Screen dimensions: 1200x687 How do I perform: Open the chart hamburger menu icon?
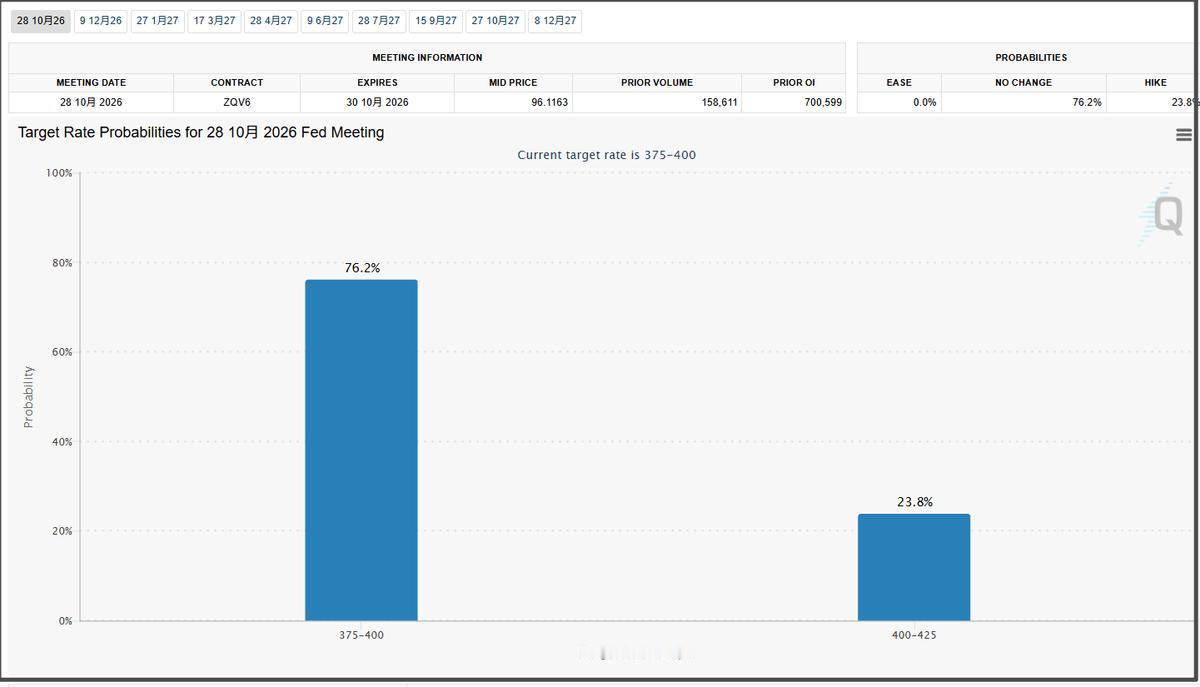(x=1184, y=135)
